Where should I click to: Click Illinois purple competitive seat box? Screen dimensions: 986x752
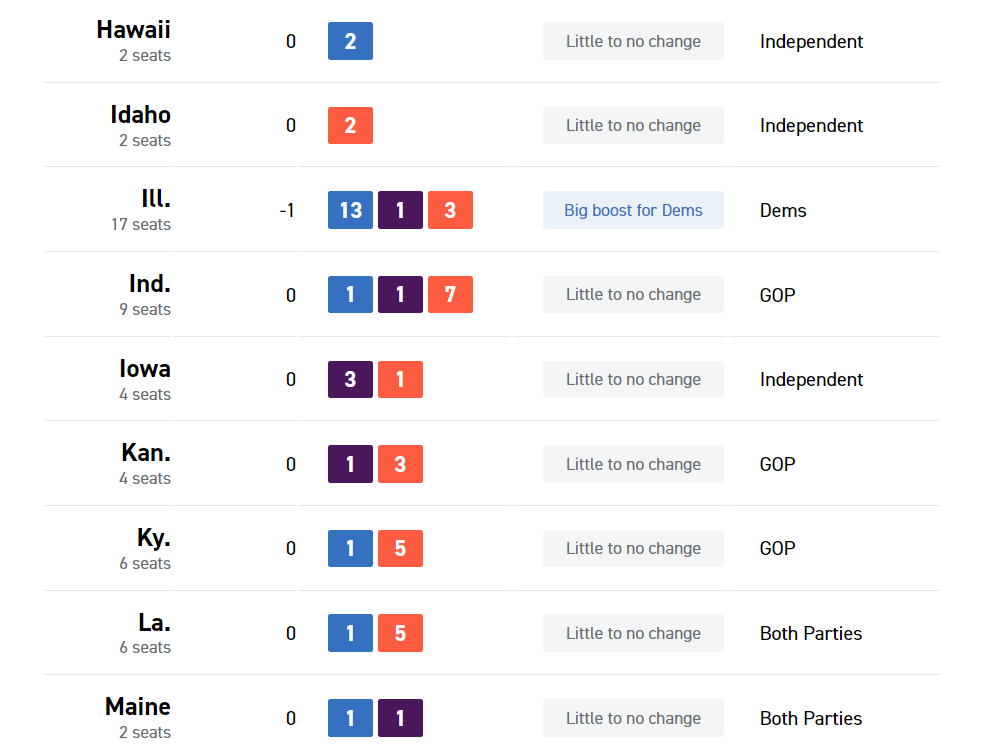400,210
